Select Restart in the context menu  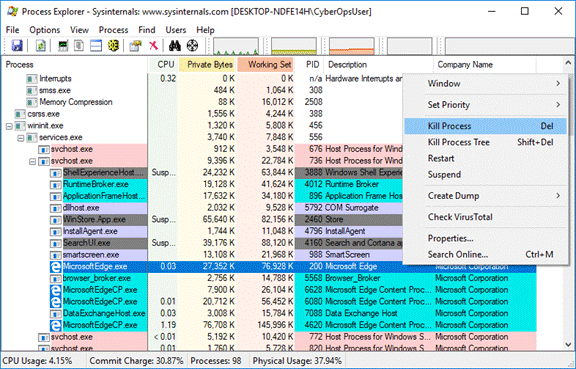pos(485,158)
